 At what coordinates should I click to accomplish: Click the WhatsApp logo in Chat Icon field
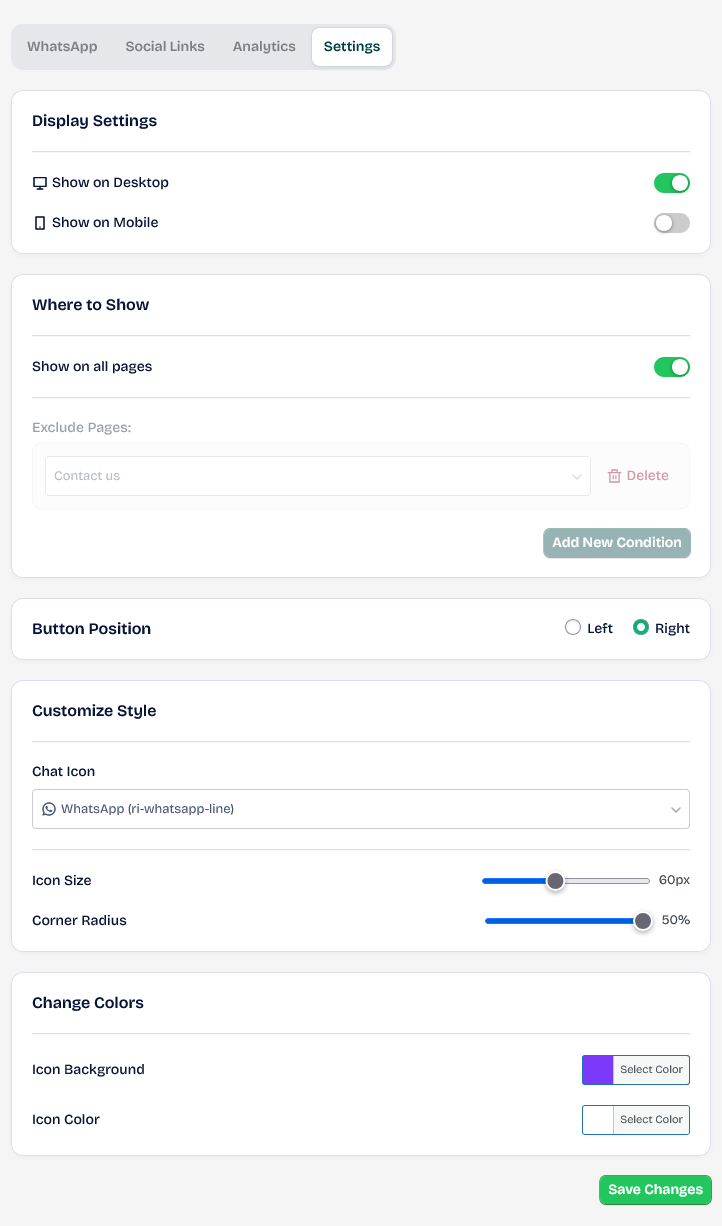[x=49, y=809]
